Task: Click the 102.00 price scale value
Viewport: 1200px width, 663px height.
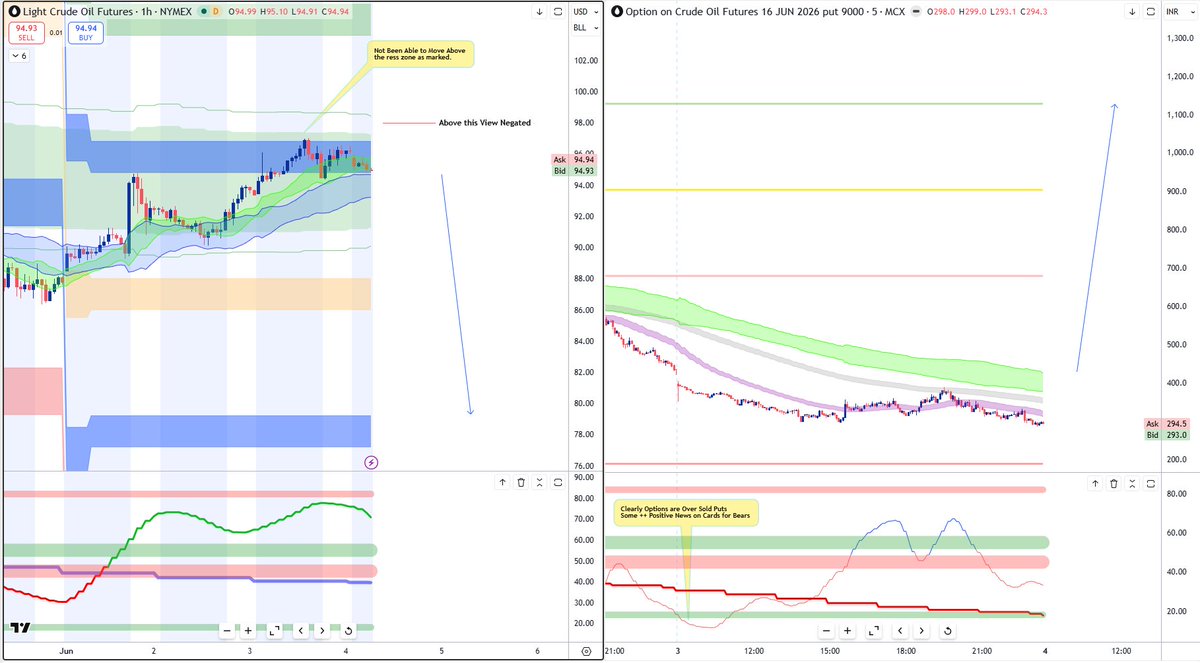Action: [x=586, y=60]
